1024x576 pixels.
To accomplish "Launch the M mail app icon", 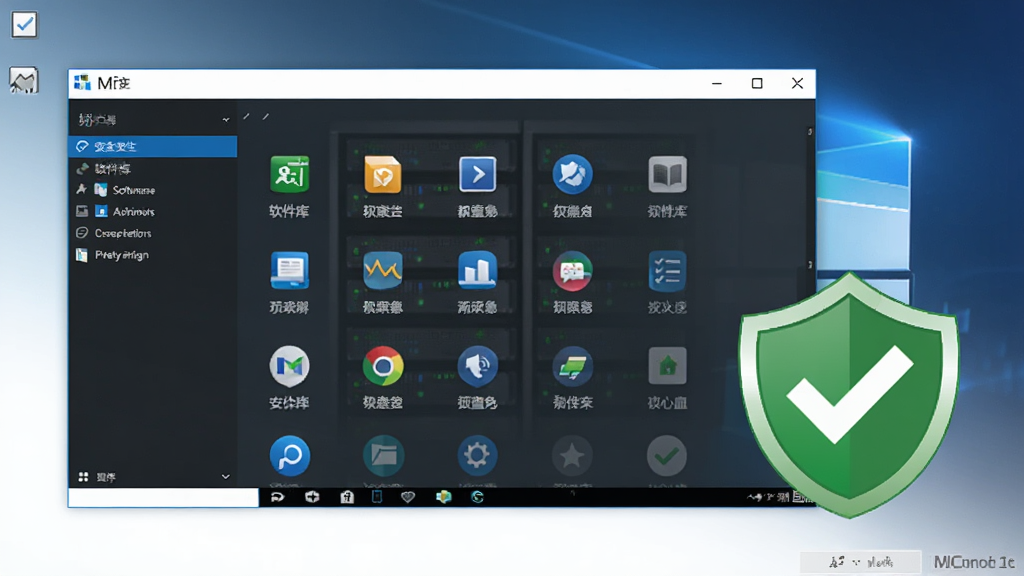I will coord(289,366).
